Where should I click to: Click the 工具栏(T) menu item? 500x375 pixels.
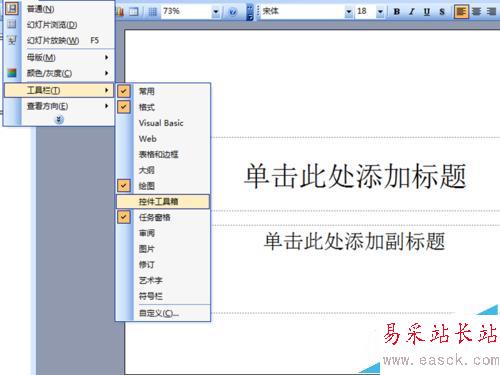(x=59, y=90)
